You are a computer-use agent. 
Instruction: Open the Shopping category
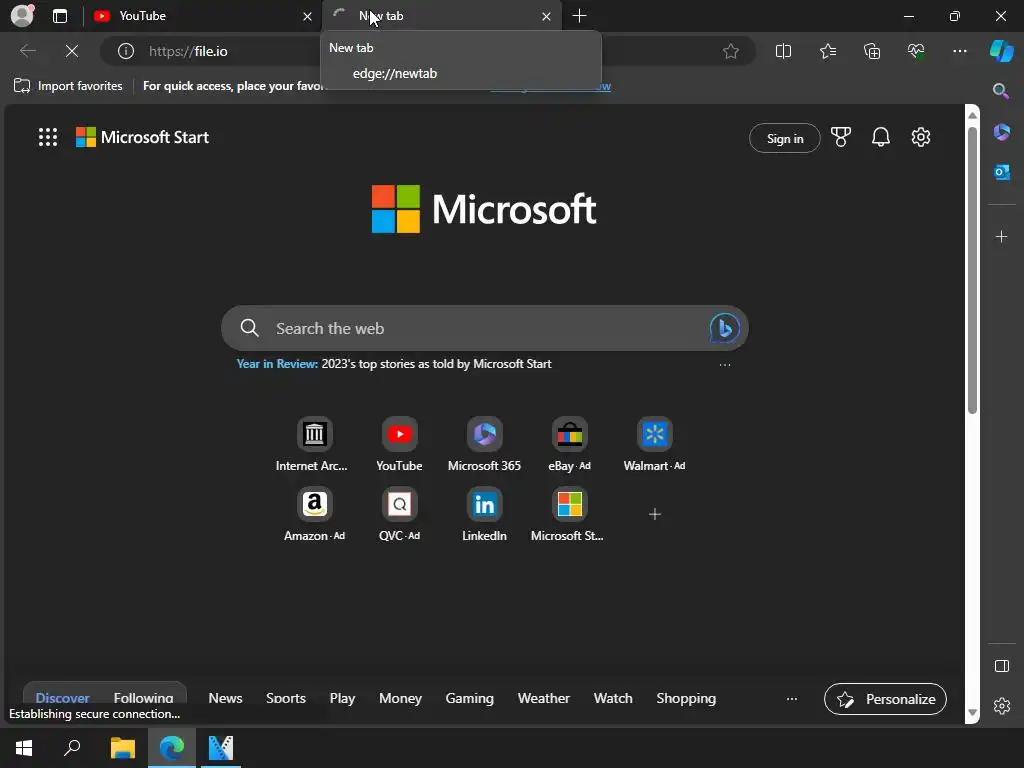[x=686, y=698]
